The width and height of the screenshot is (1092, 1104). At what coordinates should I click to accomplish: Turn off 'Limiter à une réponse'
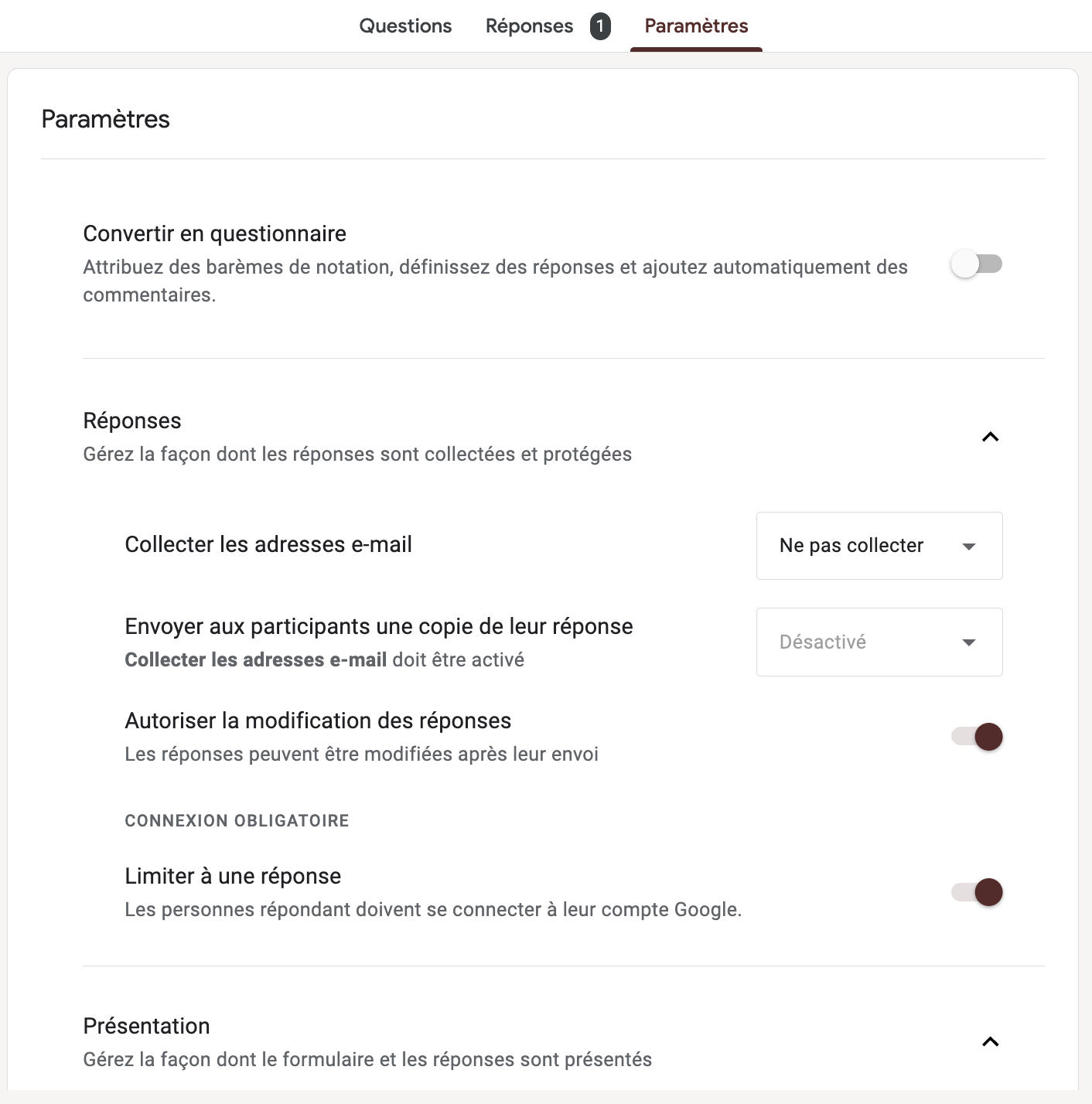click(974, 892)
